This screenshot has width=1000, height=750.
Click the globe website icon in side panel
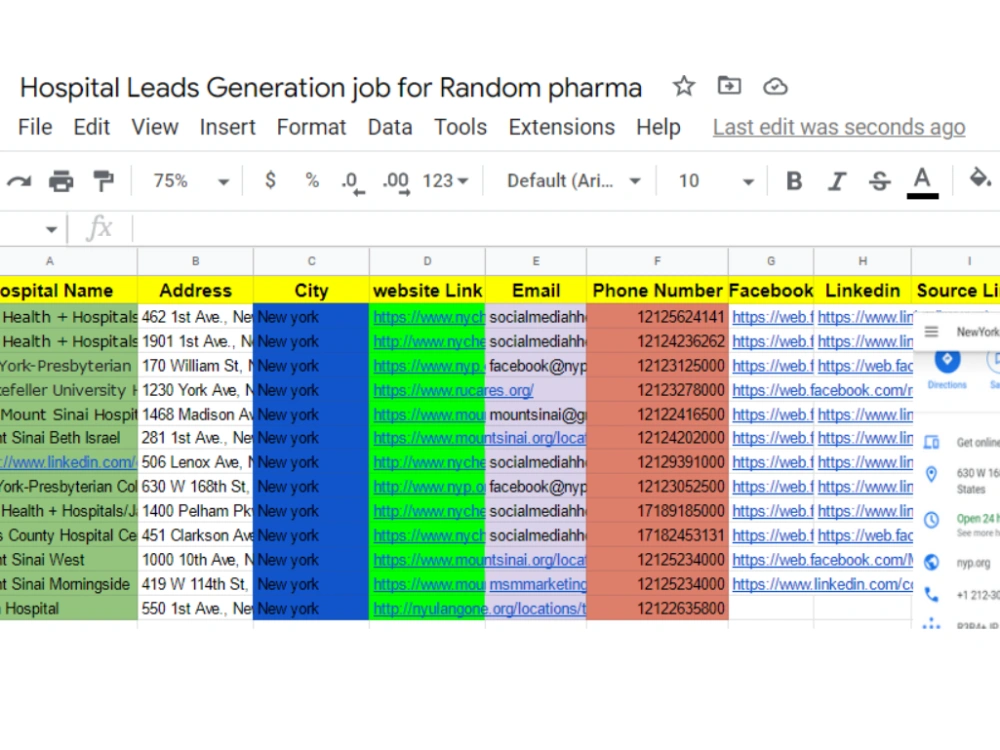[x=932, y=562]
